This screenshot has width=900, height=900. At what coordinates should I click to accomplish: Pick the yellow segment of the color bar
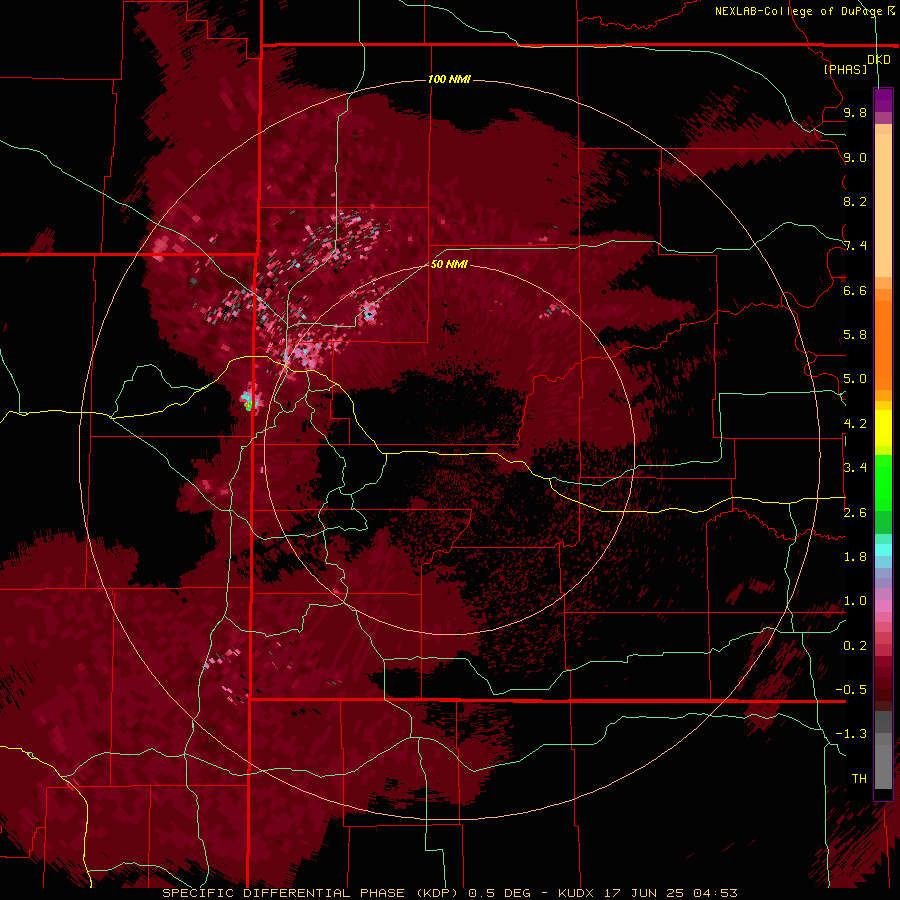883,428
